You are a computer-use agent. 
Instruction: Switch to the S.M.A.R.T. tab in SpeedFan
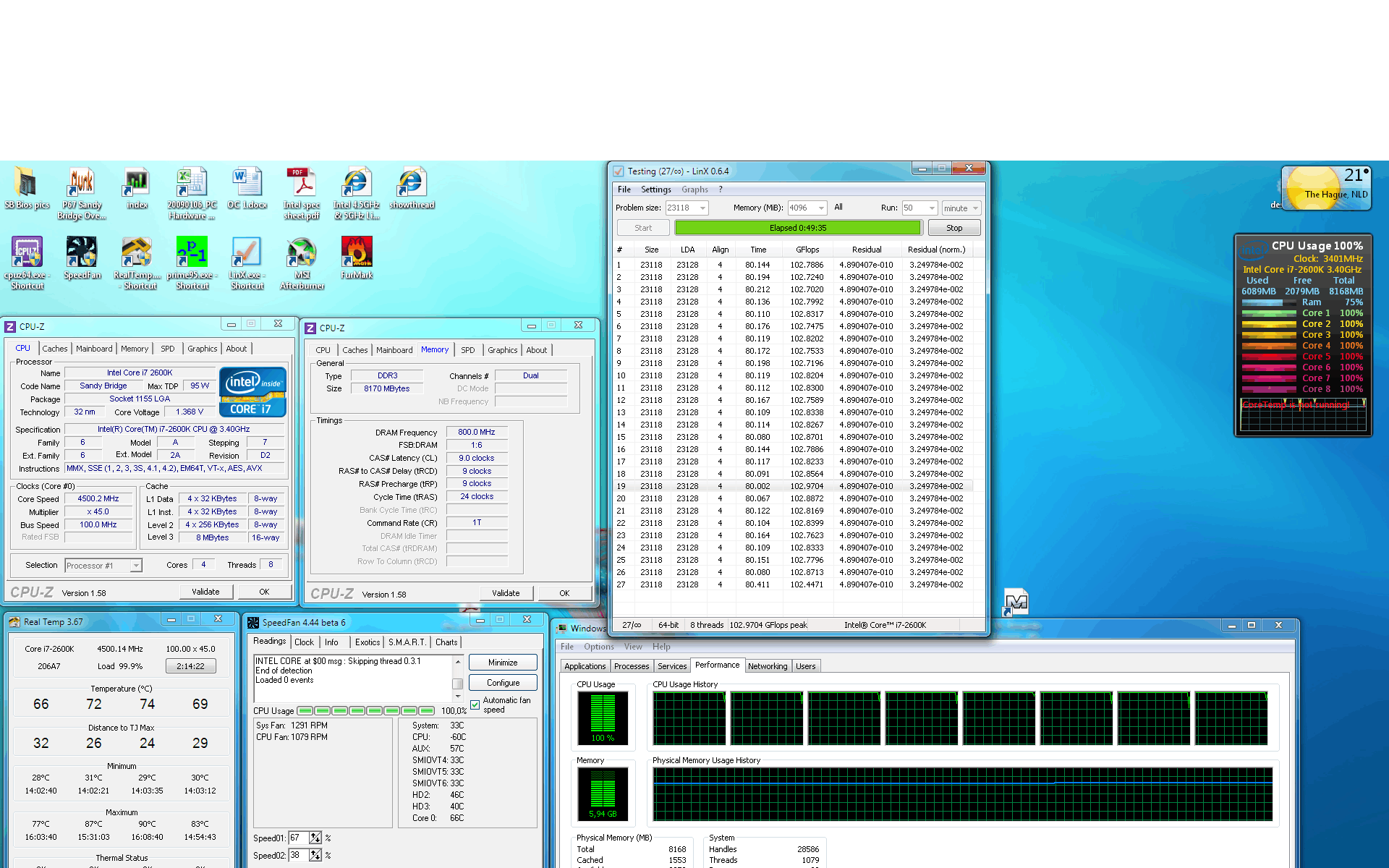(407, 642)
